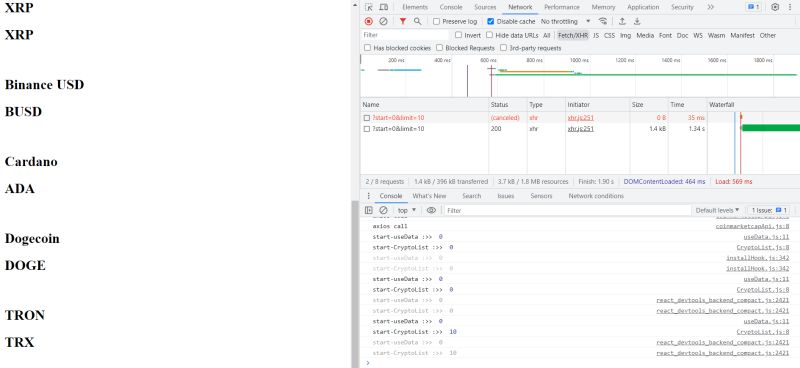This screenshot has height=368, width=800.
Task: Open the top JavaScript context dropdown
Action: [407, 210]
